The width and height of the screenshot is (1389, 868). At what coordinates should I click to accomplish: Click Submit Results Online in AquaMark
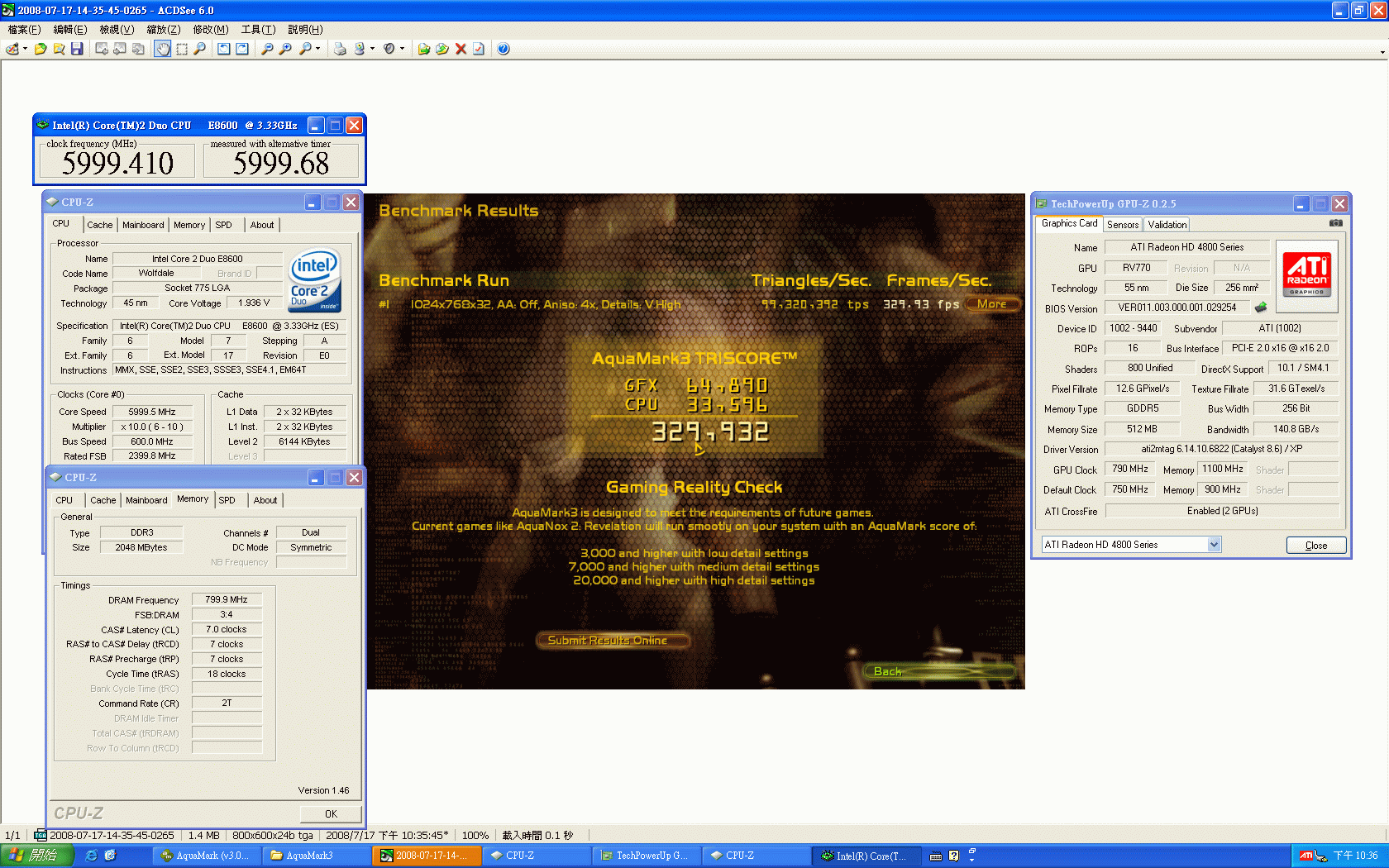click(x=608, y=640)
